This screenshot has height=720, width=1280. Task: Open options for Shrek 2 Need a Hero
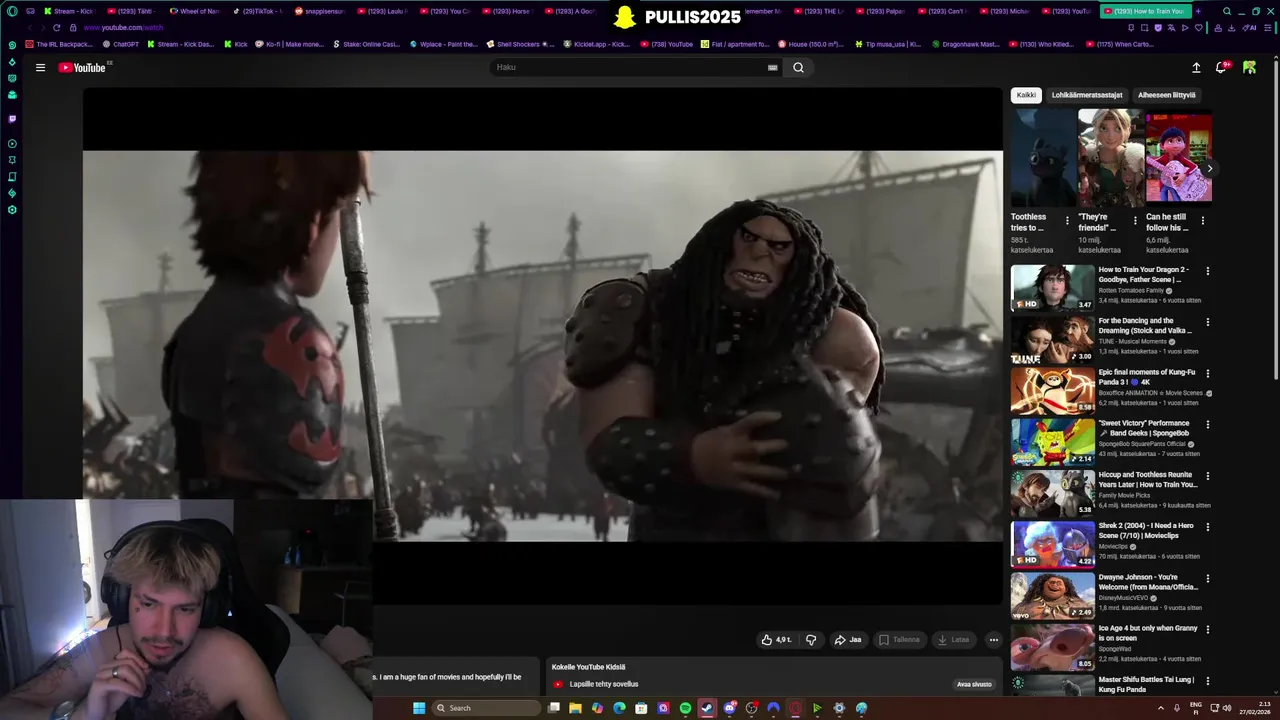(1207, 527)
